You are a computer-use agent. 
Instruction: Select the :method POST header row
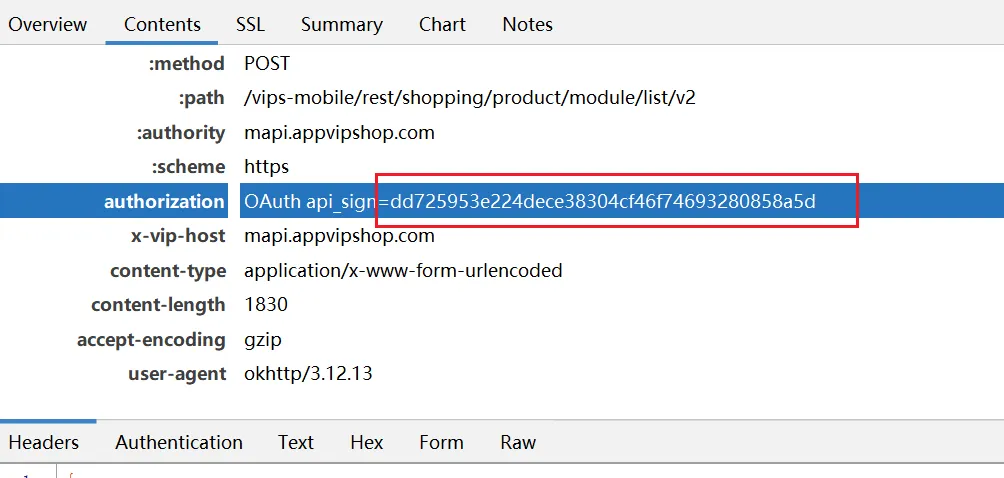coord(502,63)
